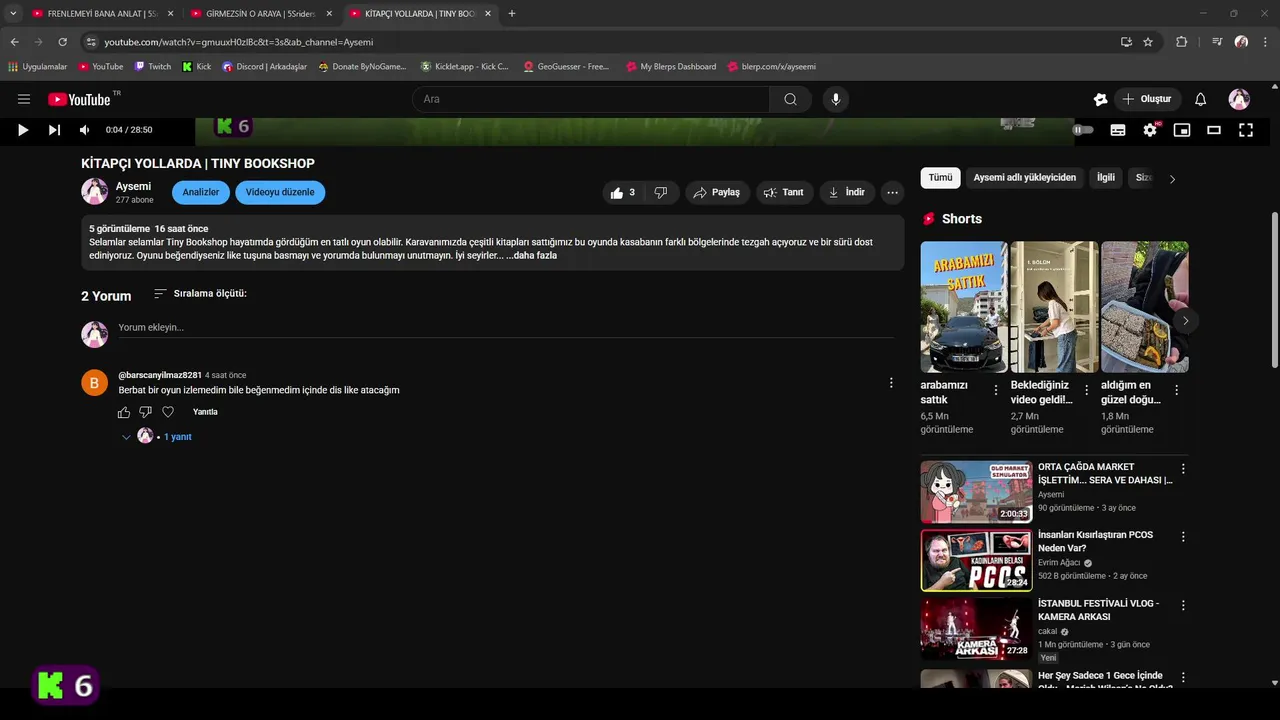Like the video with thumbs up
Image resolution: width=1280 pixels, height=720 pixels.
pyautogui.click(x=623, y=193)
